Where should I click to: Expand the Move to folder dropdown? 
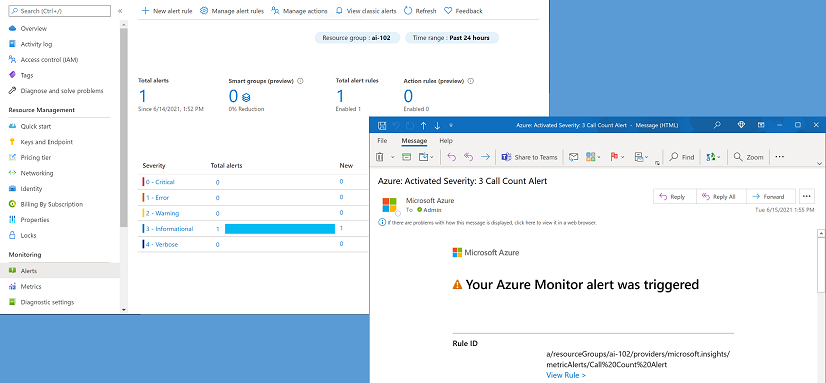tap(432, 157)
